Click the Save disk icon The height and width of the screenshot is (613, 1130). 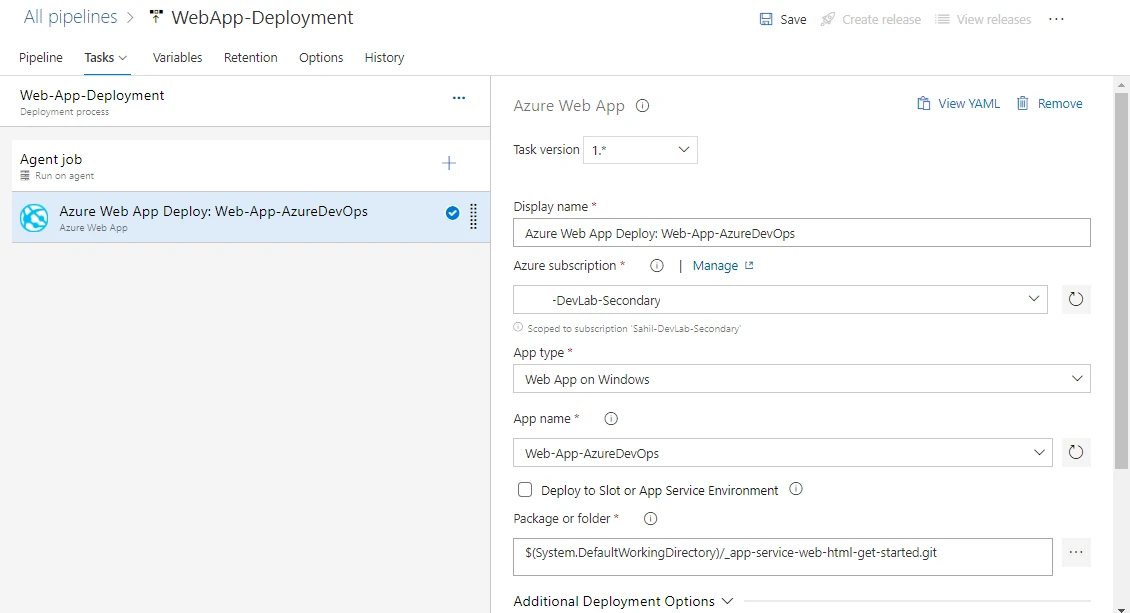[766, 19]
